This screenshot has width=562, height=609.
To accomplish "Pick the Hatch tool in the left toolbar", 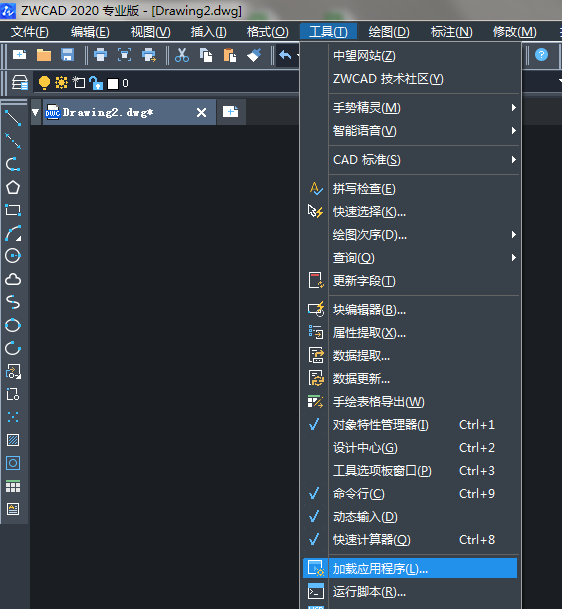I will [x=13, y=440].
